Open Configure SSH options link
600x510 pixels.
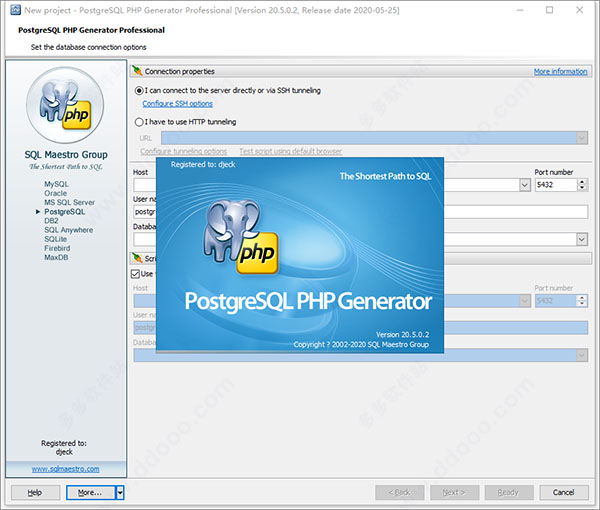tap(178, 104)
